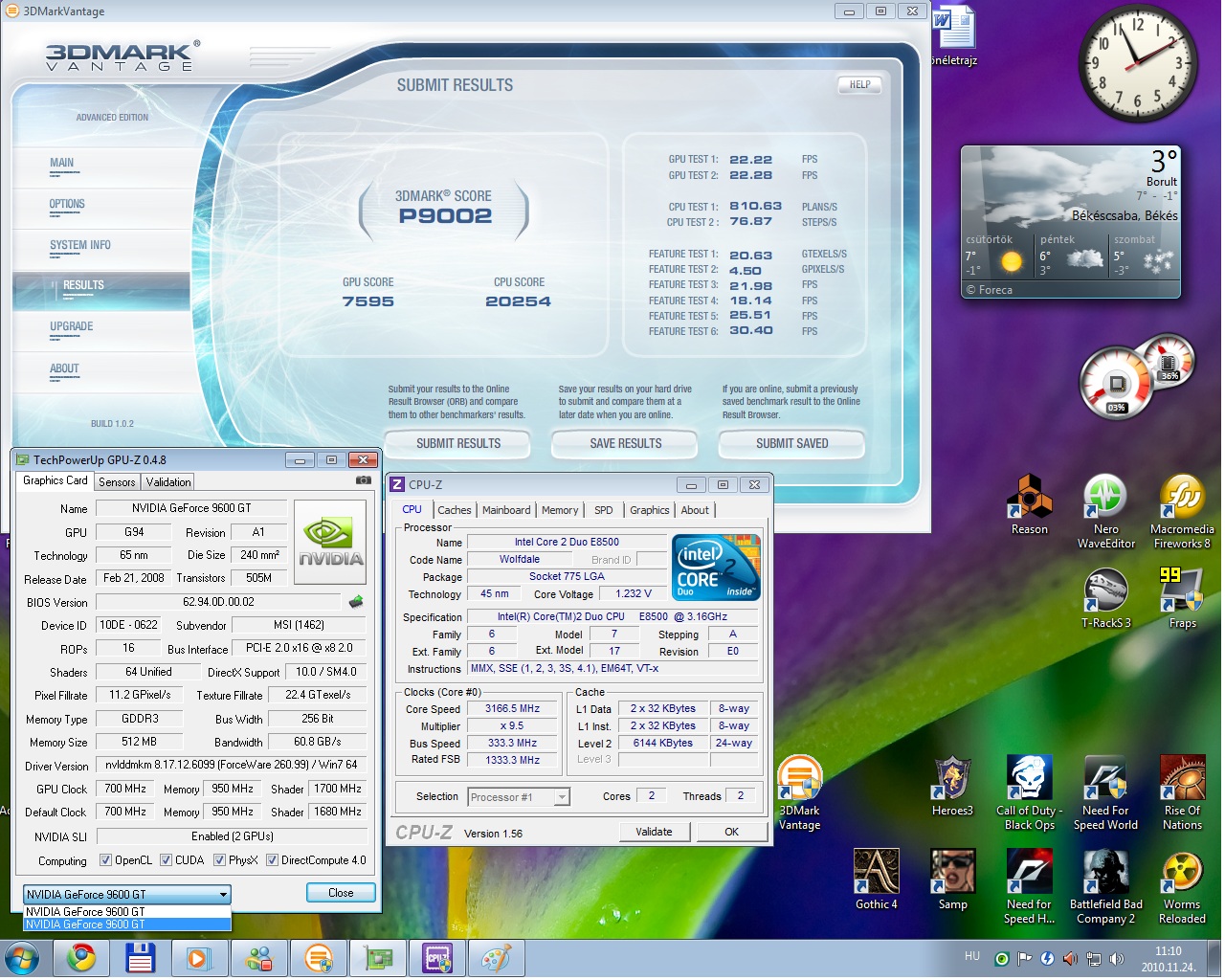Viewport: 1225px width, 980px height.
Task: Open ABOUT in 3DMark Vantage sidebar
Action: (101, 372)
